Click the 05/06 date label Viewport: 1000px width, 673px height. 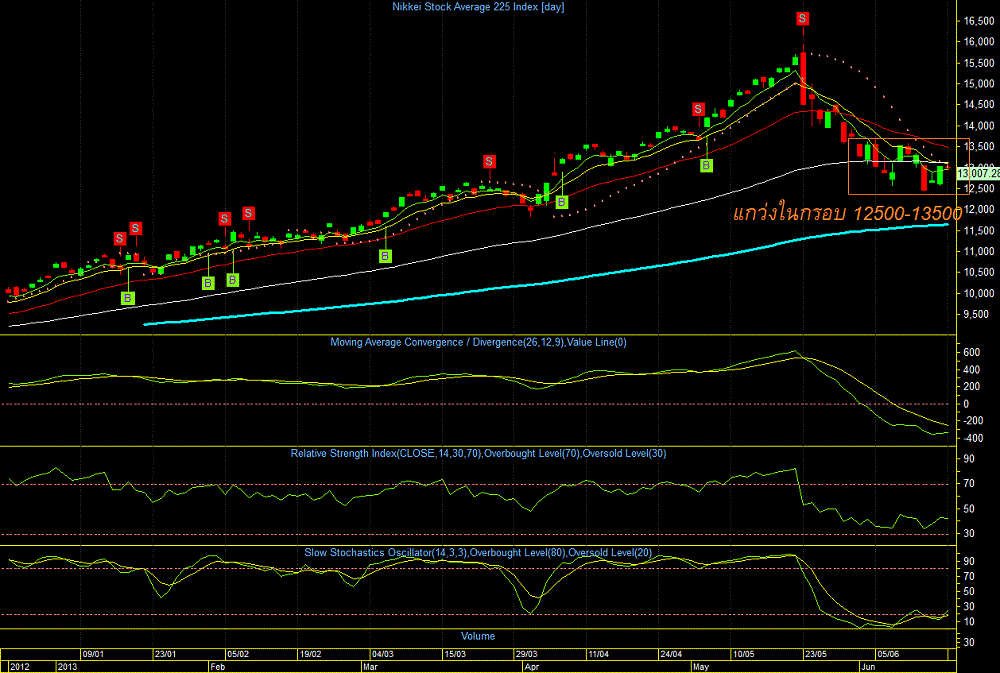888,655
